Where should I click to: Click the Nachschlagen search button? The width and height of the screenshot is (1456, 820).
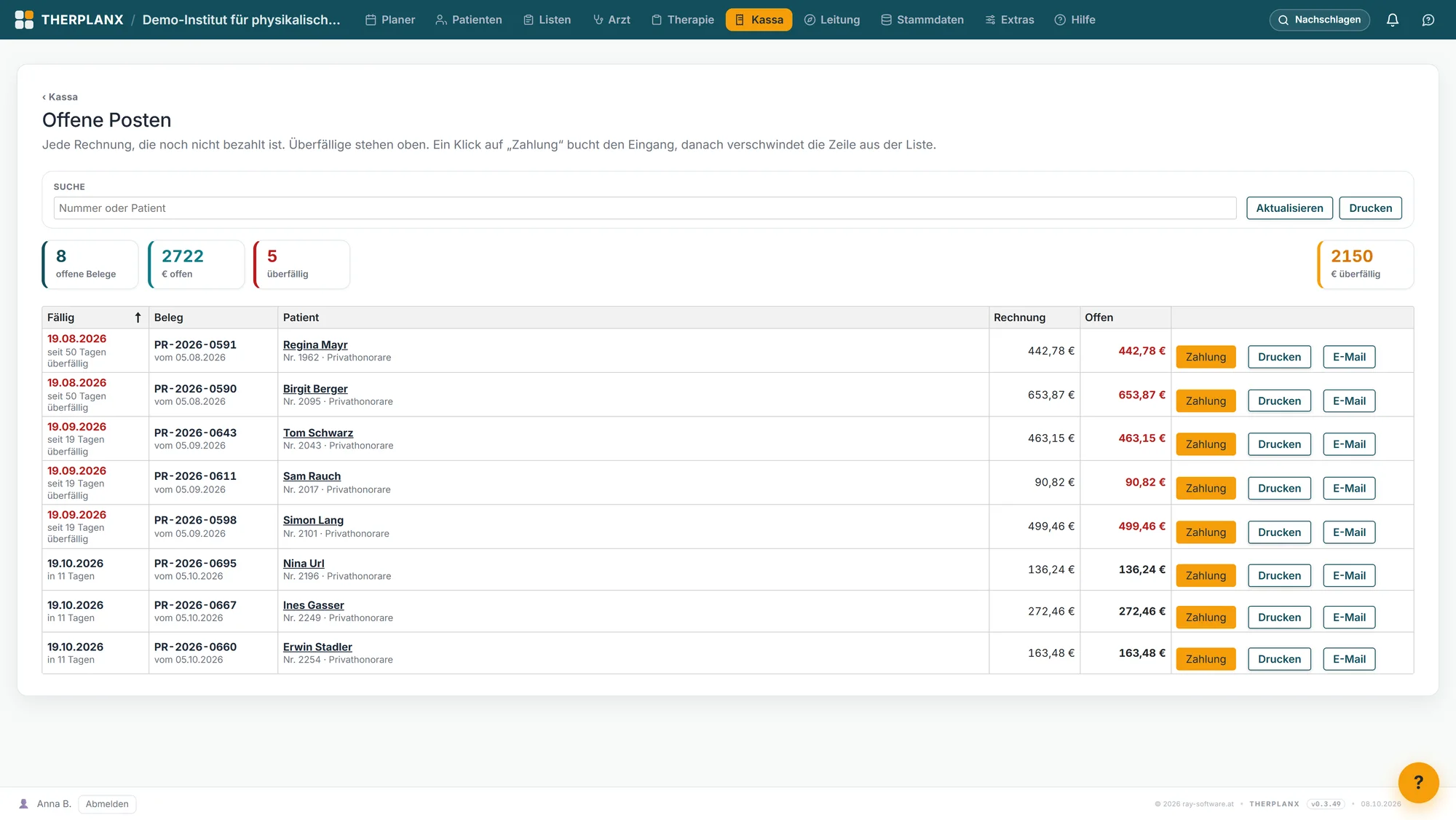[x=1319, y=20]
